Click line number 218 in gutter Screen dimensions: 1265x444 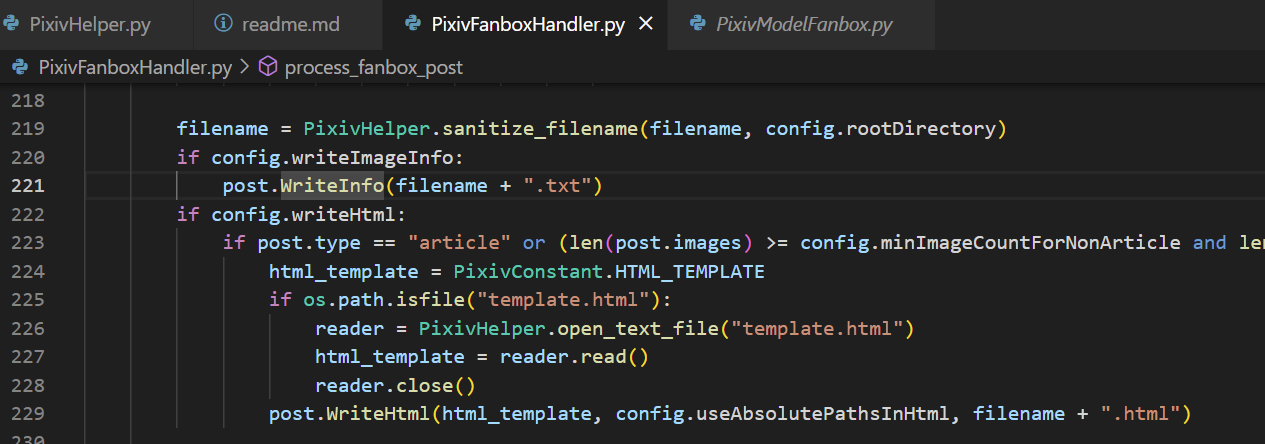(28, 101)
